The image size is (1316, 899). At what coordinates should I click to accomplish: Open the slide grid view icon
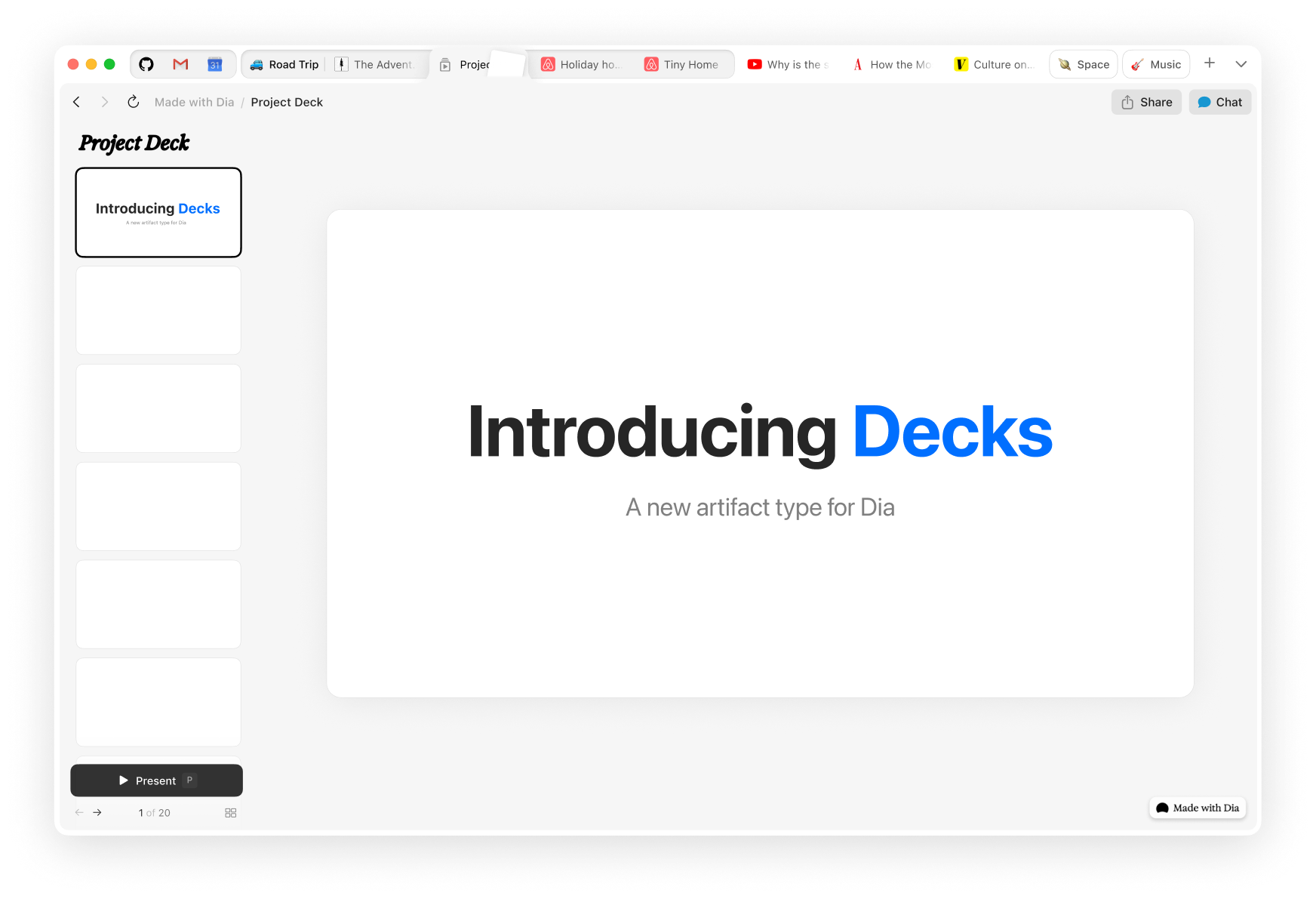[231, 813]
